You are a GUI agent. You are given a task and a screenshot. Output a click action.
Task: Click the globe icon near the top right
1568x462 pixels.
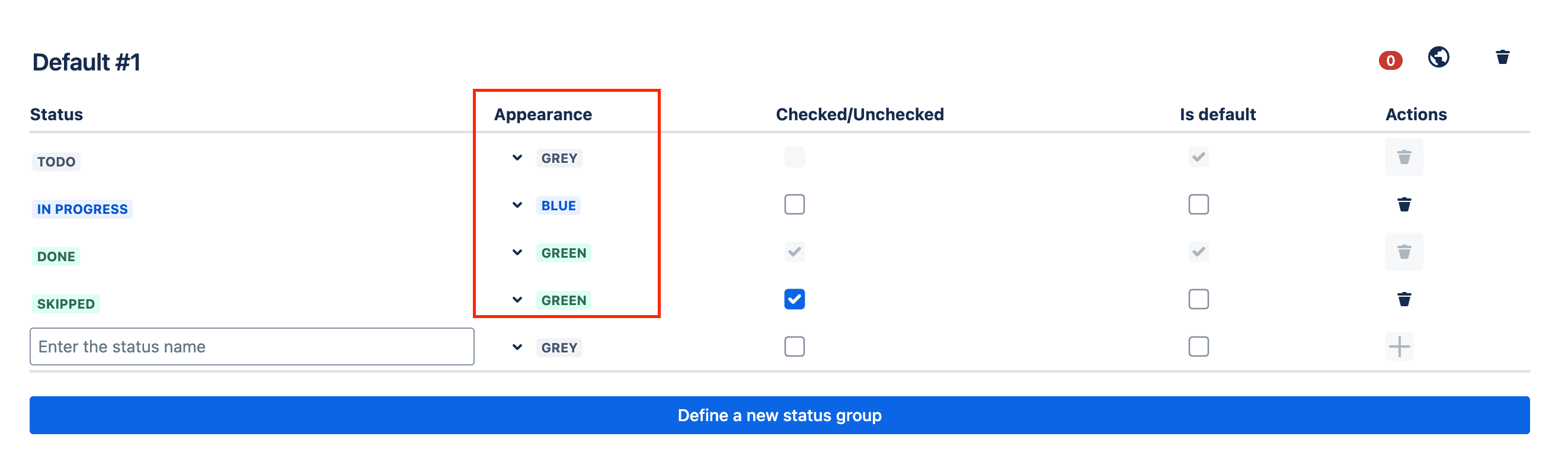(x=1438, y=58)
